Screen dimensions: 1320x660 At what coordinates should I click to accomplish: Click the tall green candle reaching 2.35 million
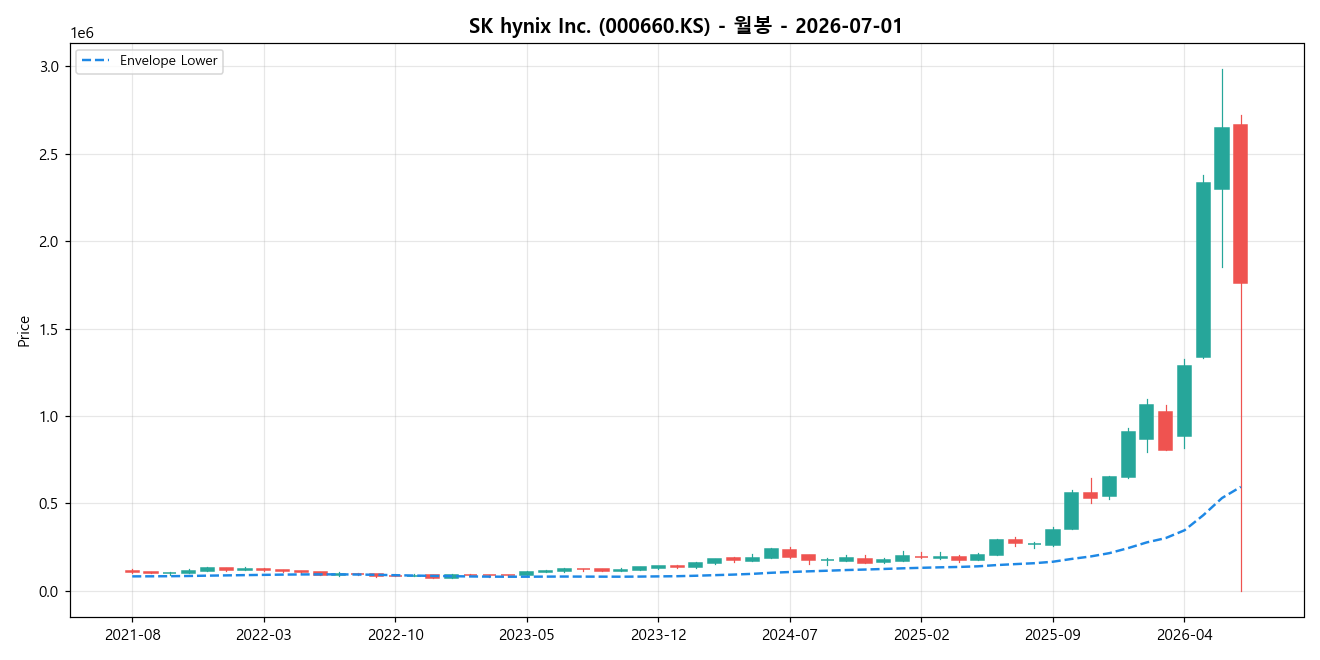(x=1203, y=270)
